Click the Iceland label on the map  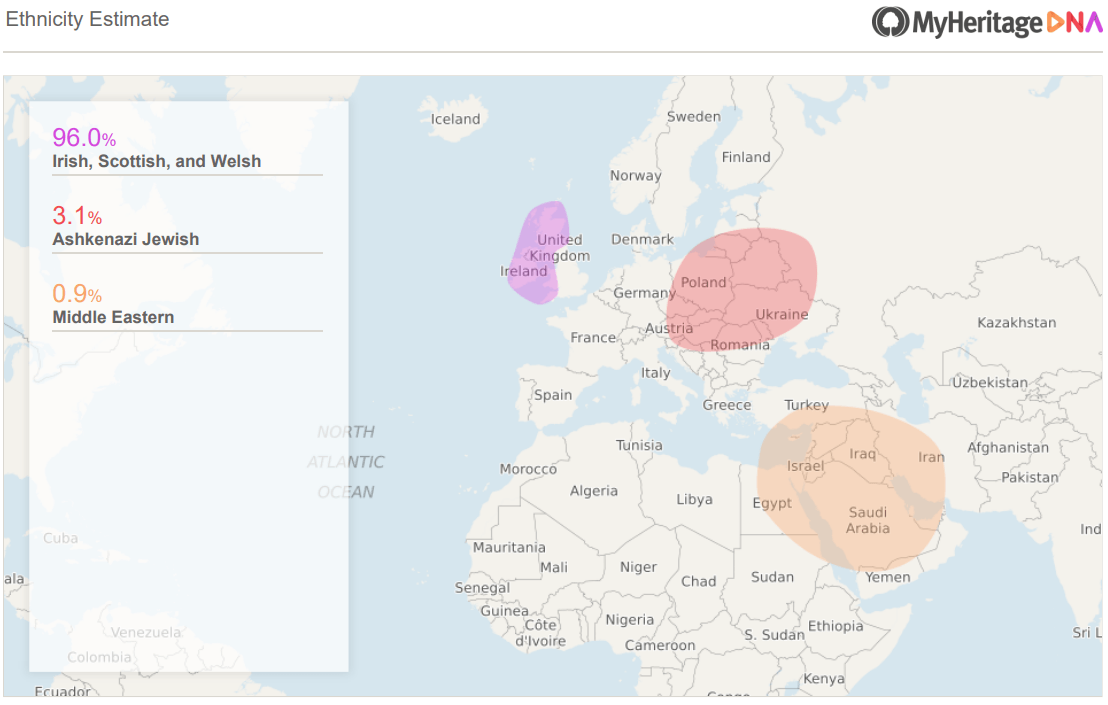pyautogui.click(x=455, y=119)
